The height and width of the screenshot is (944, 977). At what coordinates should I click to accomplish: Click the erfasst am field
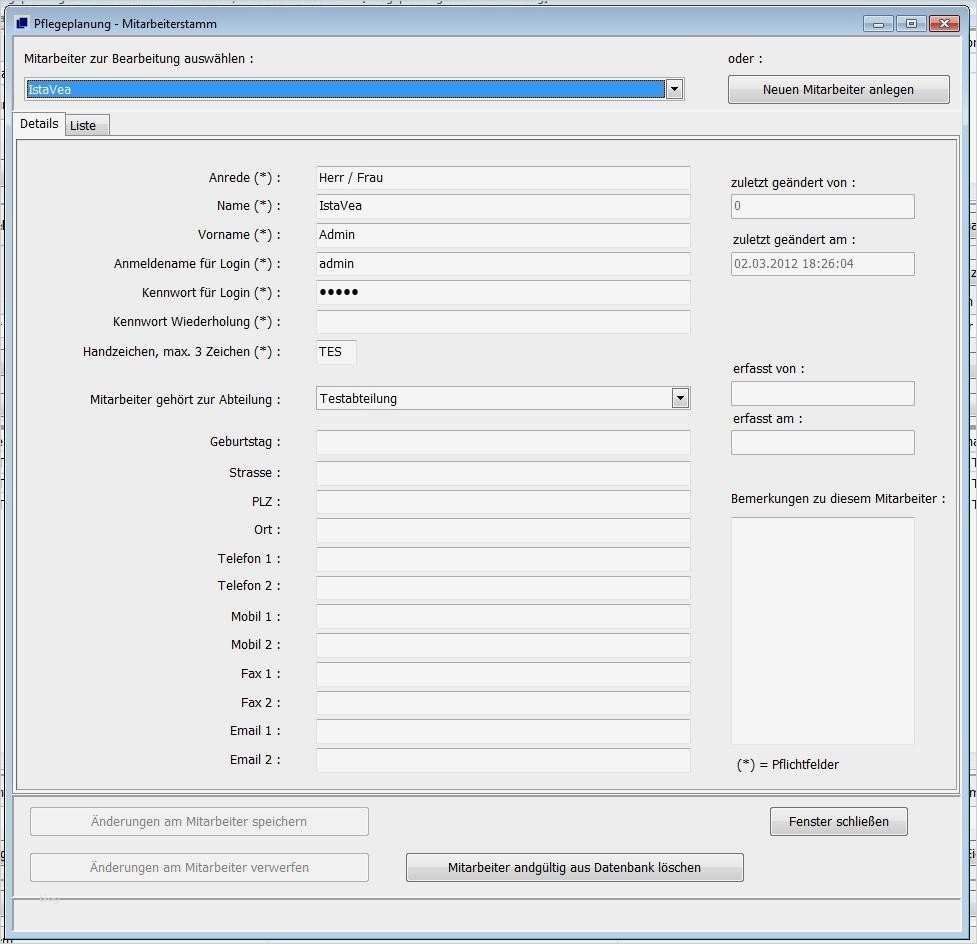[x=822, y=442]
